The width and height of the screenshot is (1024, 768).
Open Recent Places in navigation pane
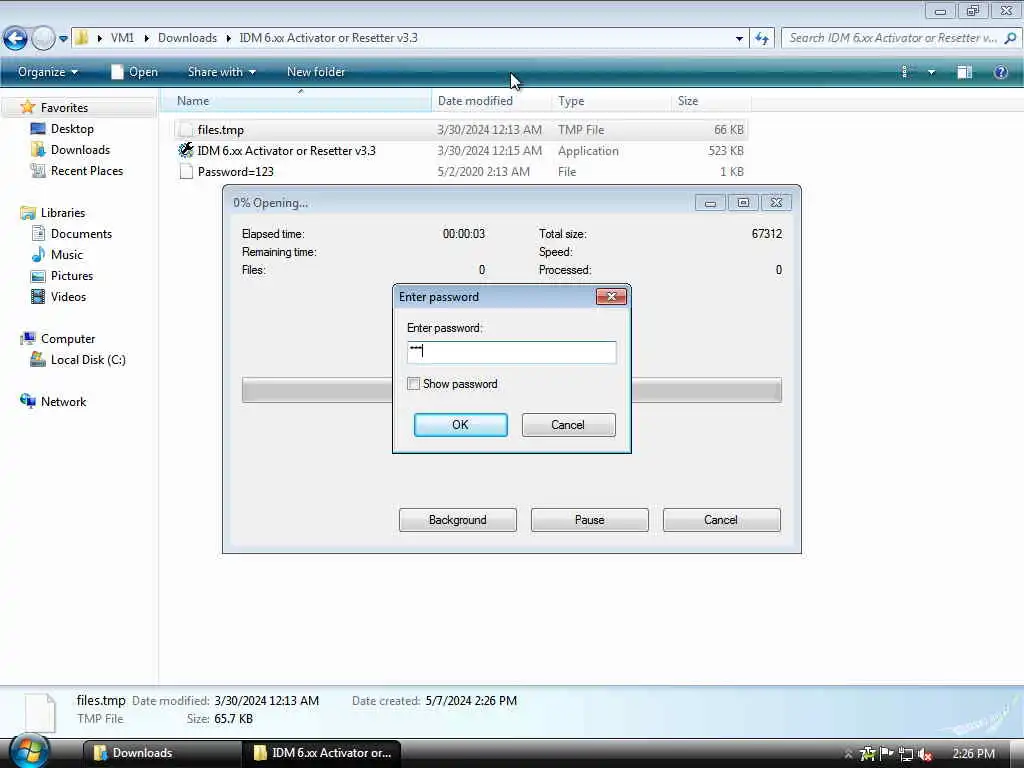coord(87,170)
